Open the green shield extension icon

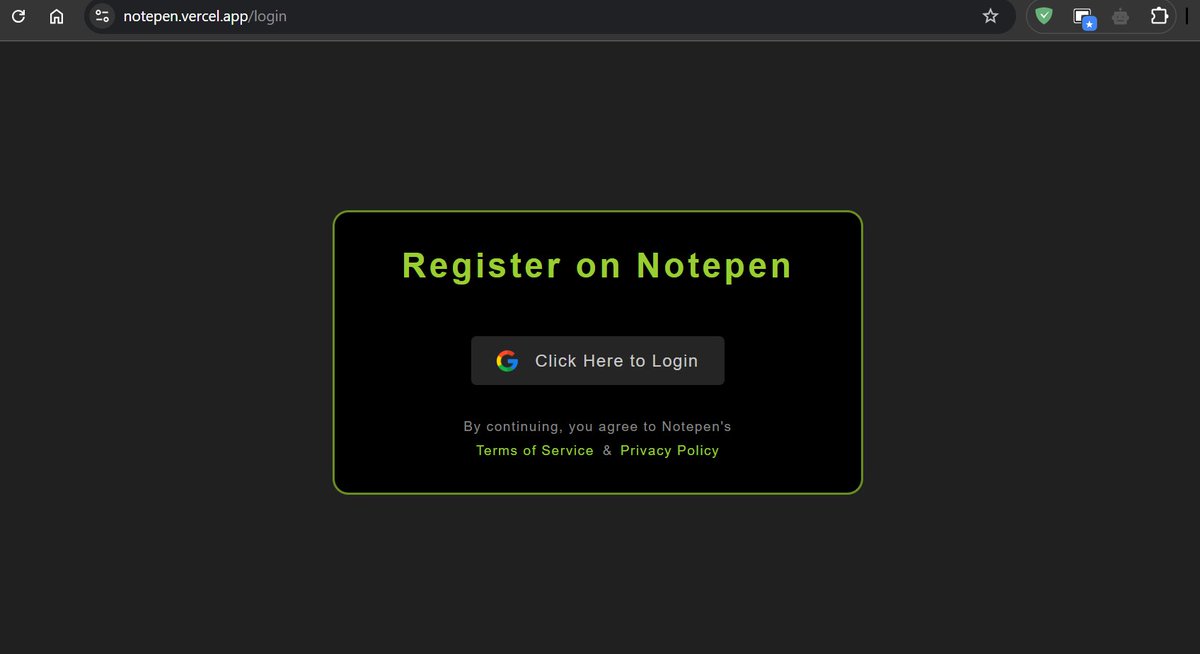point(1044,16)
